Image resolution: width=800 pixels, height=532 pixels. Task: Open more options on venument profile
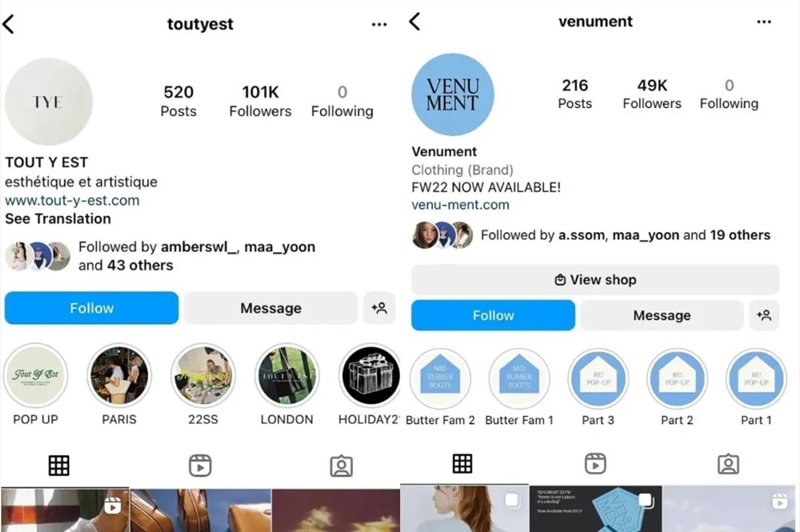(764, 22)
